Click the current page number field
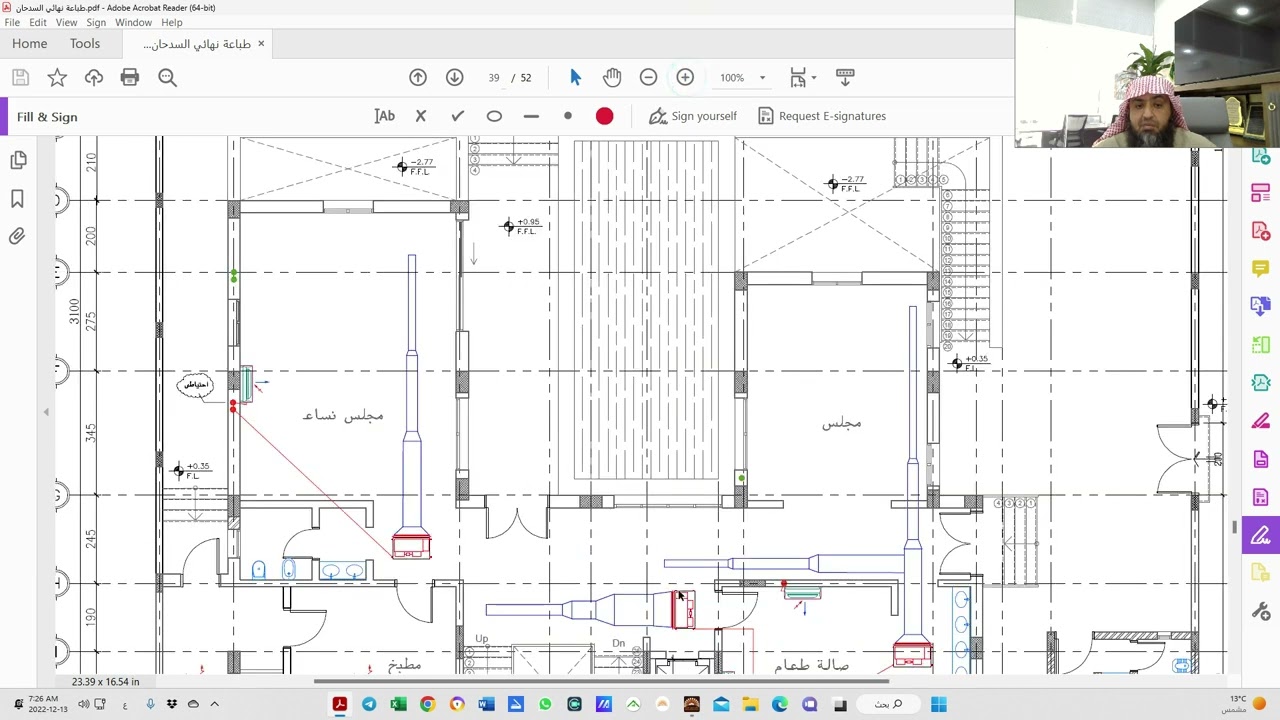Viewport: 1280px width, 720px height. coord(493,77)
